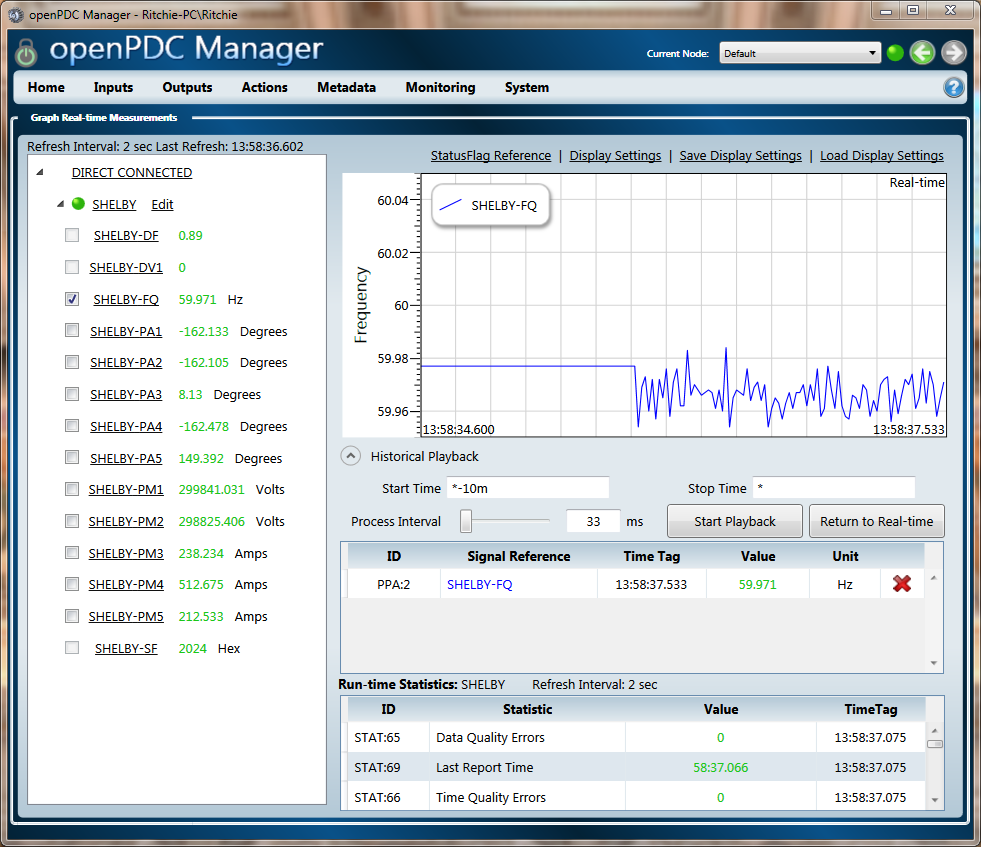The width and height of the screenshot is (981, 847).
Task: Check the SHELBY-PA1 checkbox
Action: pos(72,330)
